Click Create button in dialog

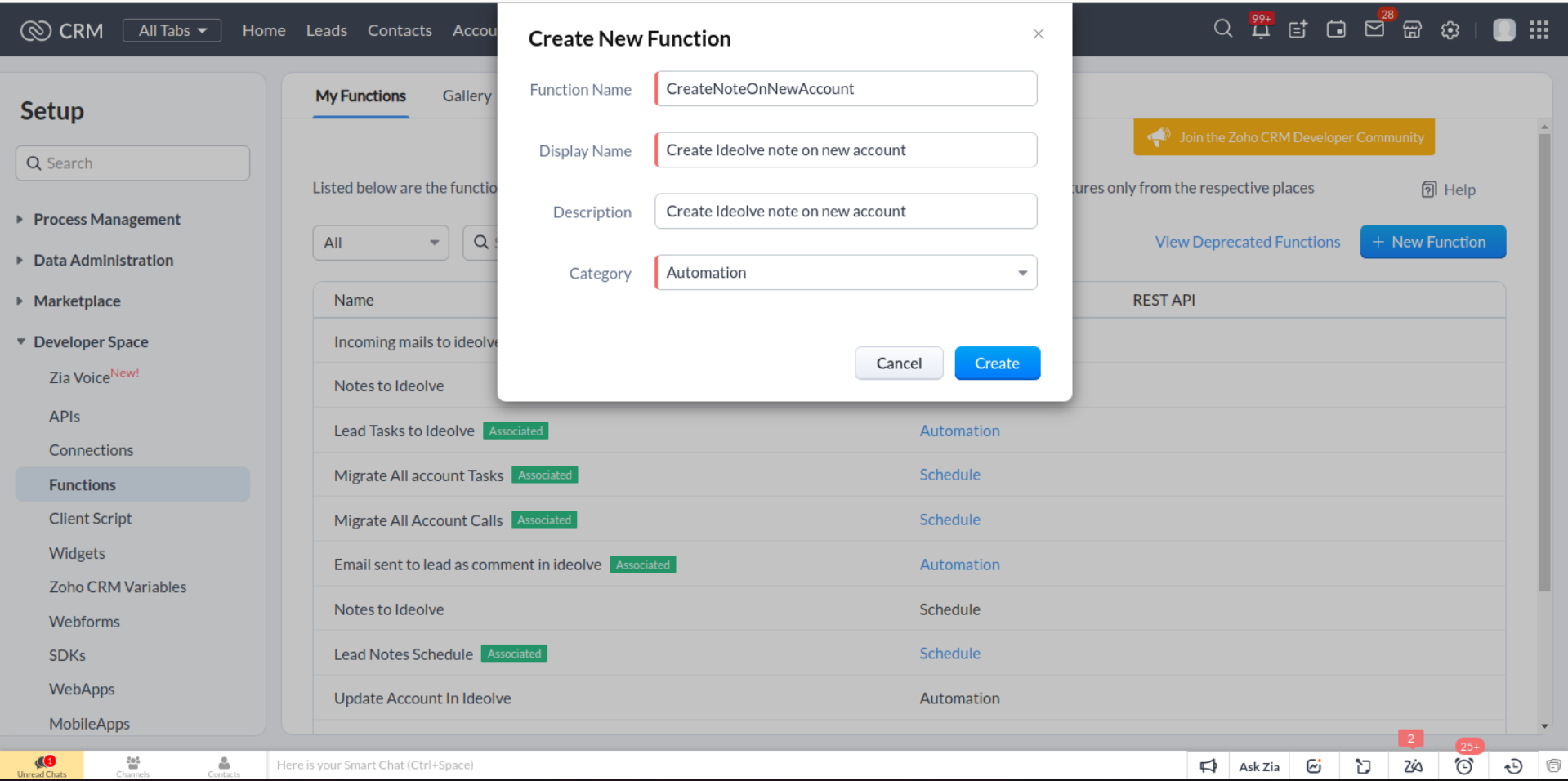(997, 364)
